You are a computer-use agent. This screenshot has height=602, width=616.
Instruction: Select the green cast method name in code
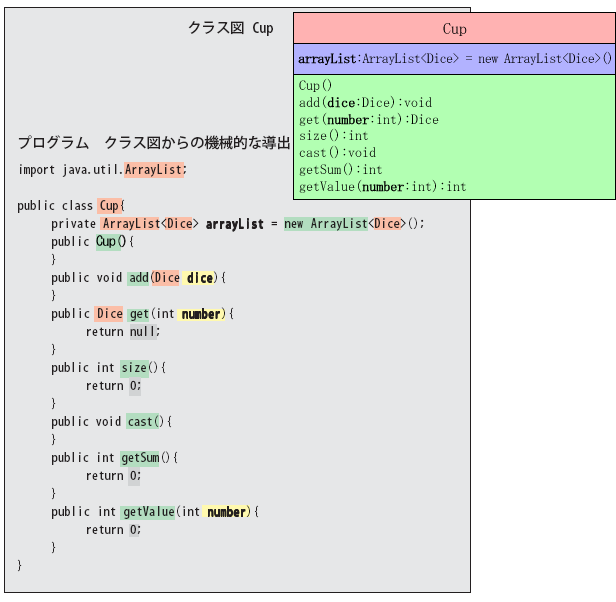[140, 422]
